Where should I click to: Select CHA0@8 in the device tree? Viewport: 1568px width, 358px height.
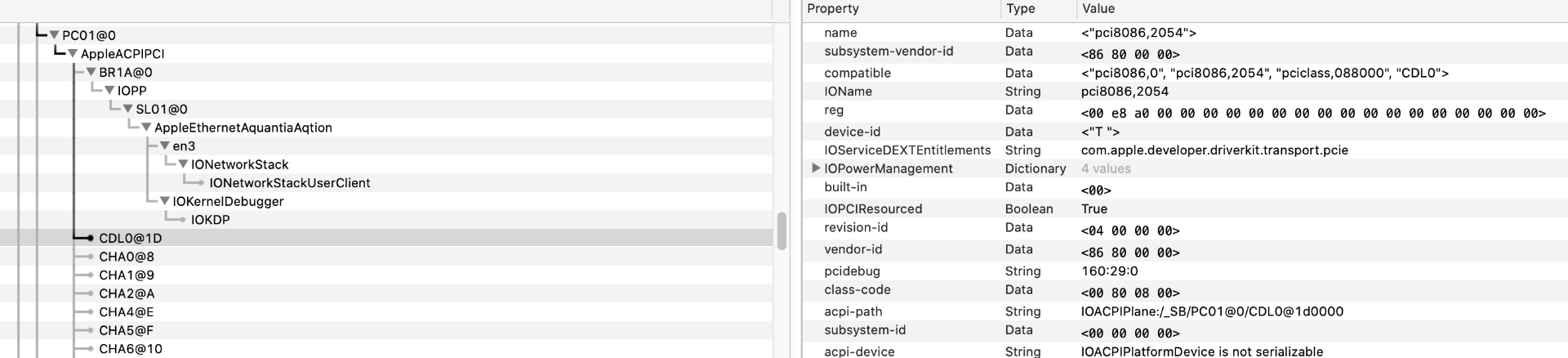pyautogui.click(x=127, y=257)
